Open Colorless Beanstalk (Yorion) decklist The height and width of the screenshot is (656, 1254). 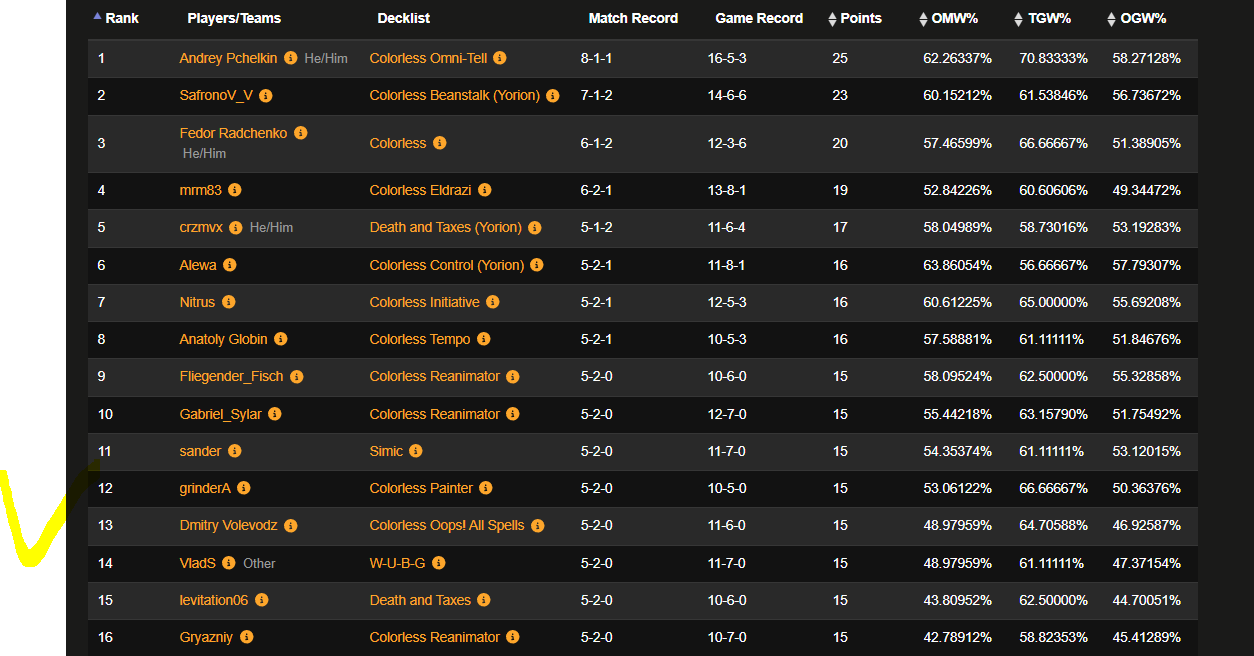454,96
